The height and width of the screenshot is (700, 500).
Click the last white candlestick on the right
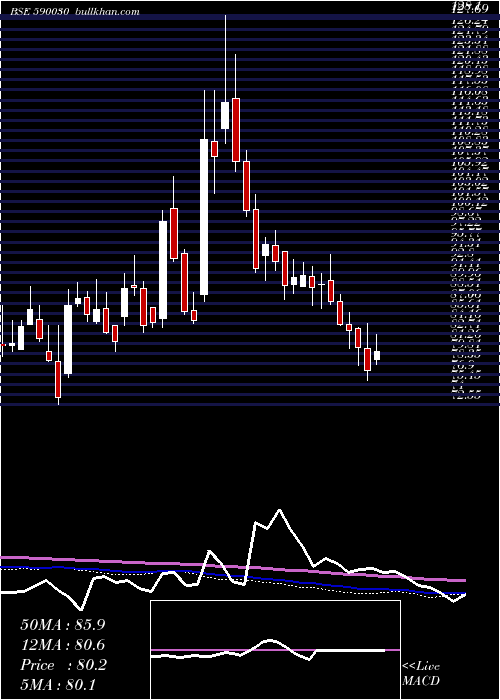(x=377, y=355)
